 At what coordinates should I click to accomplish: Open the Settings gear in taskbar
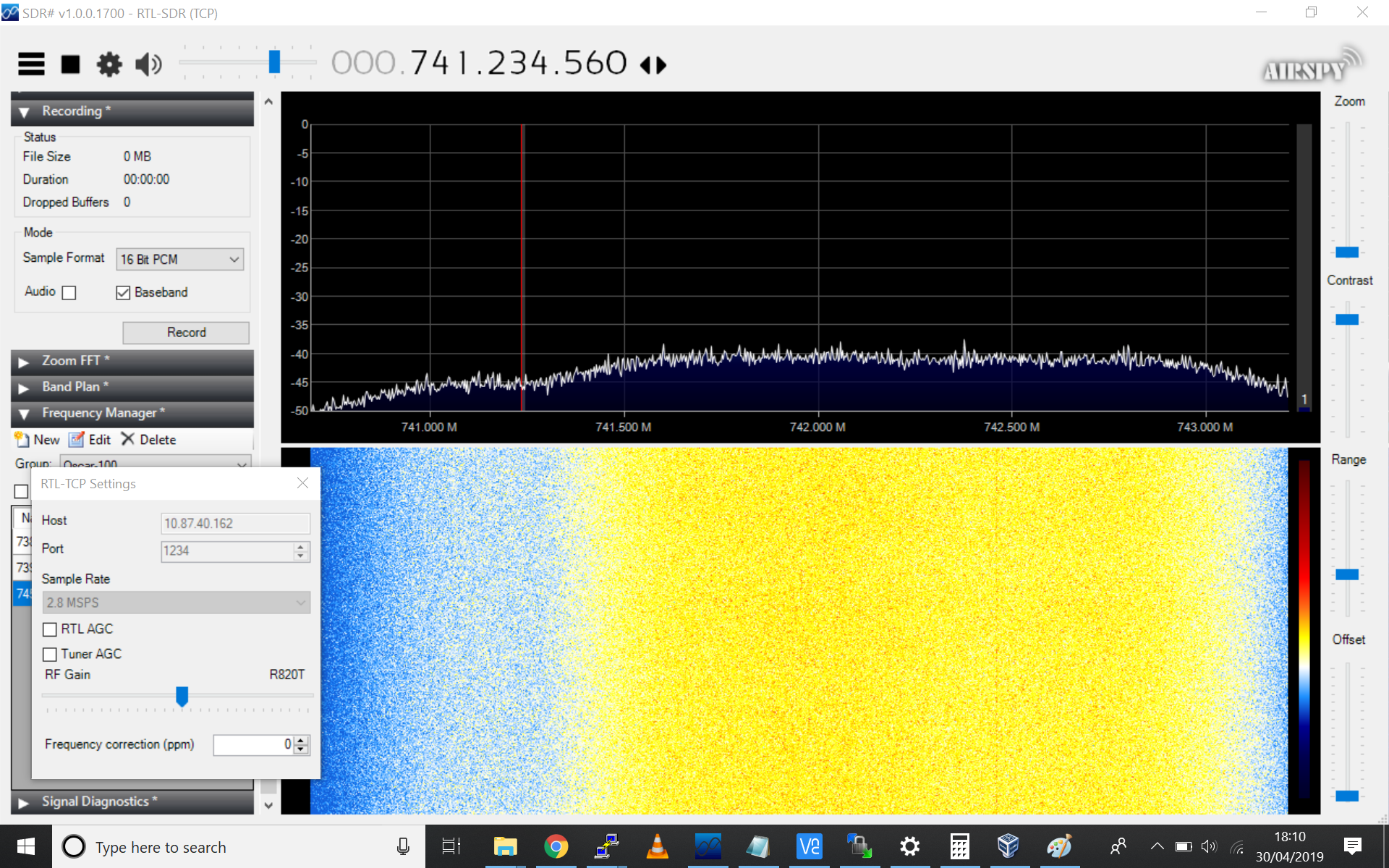(909, 846)
